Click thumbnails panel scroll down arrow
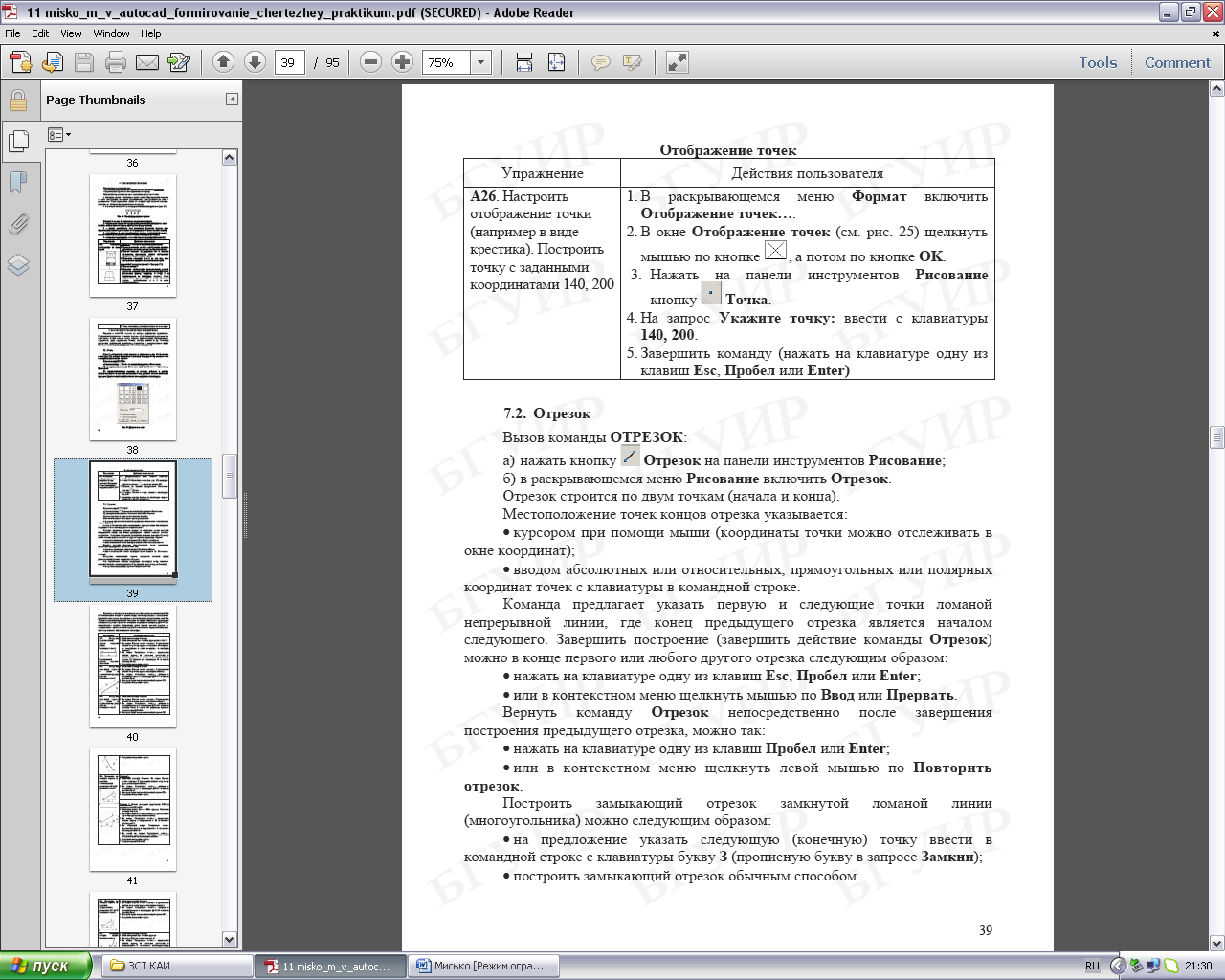 pyautogui.click(x=230, y=940)
